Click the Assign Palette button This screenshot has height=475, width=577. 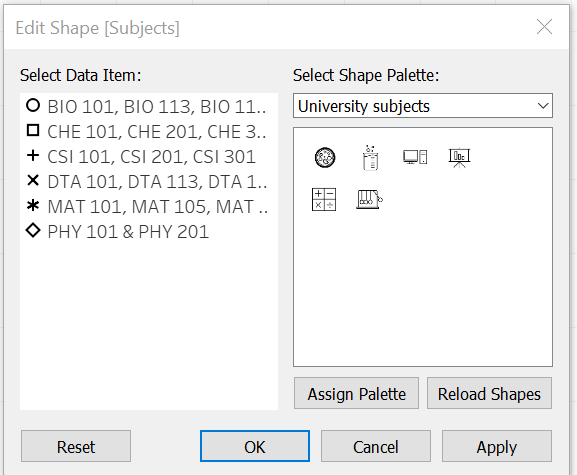pyautogui.click(x=356, y=393)
